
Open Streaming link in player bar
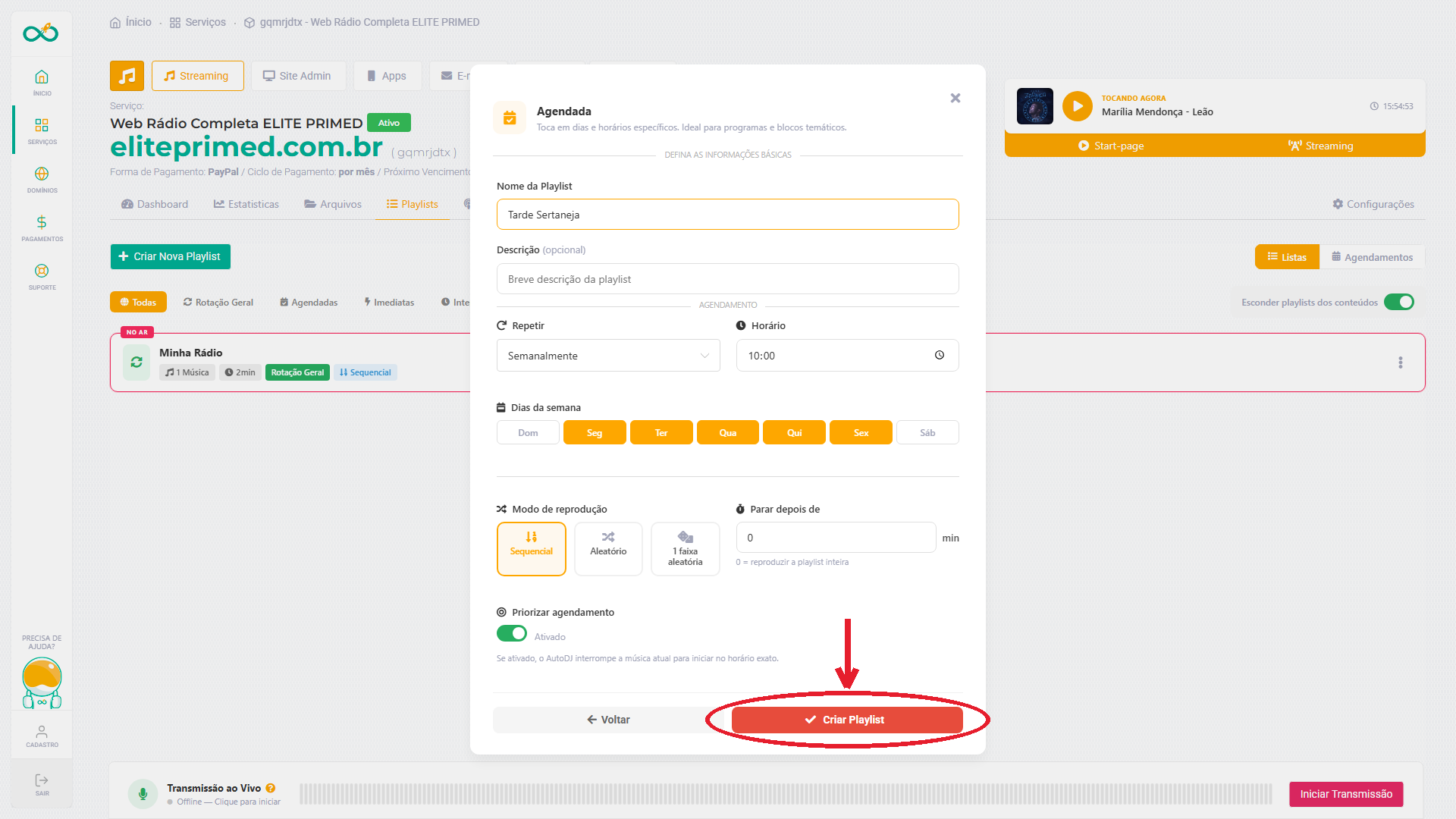[x=1320, y=146]
